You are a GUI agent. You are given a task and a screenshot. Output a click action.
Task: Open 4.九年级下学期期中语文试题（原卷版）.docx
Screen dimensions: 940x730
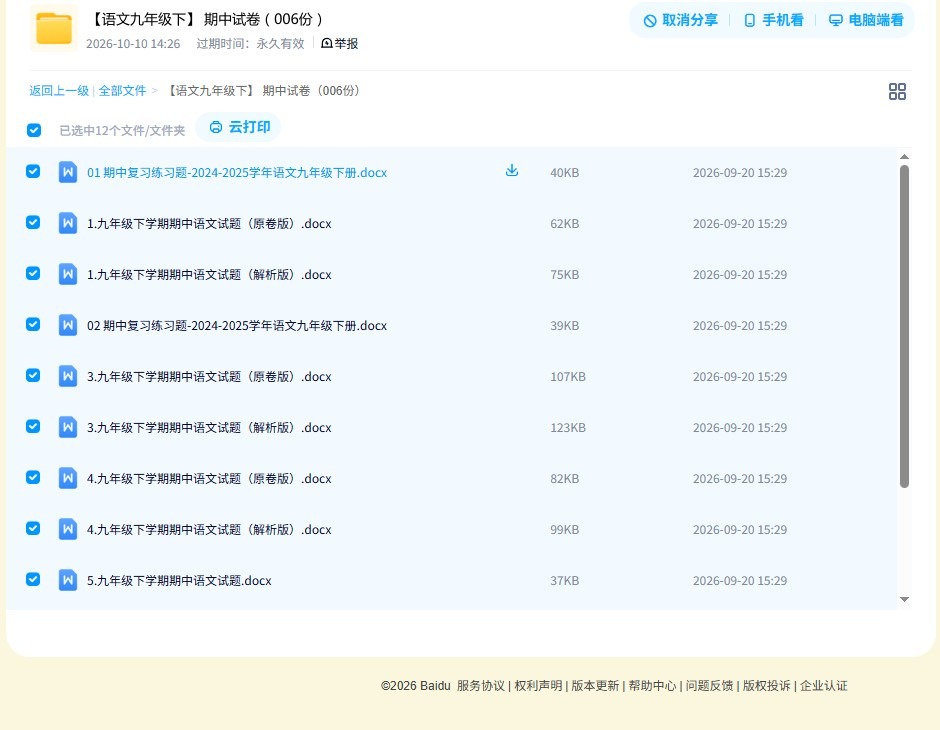209,478
